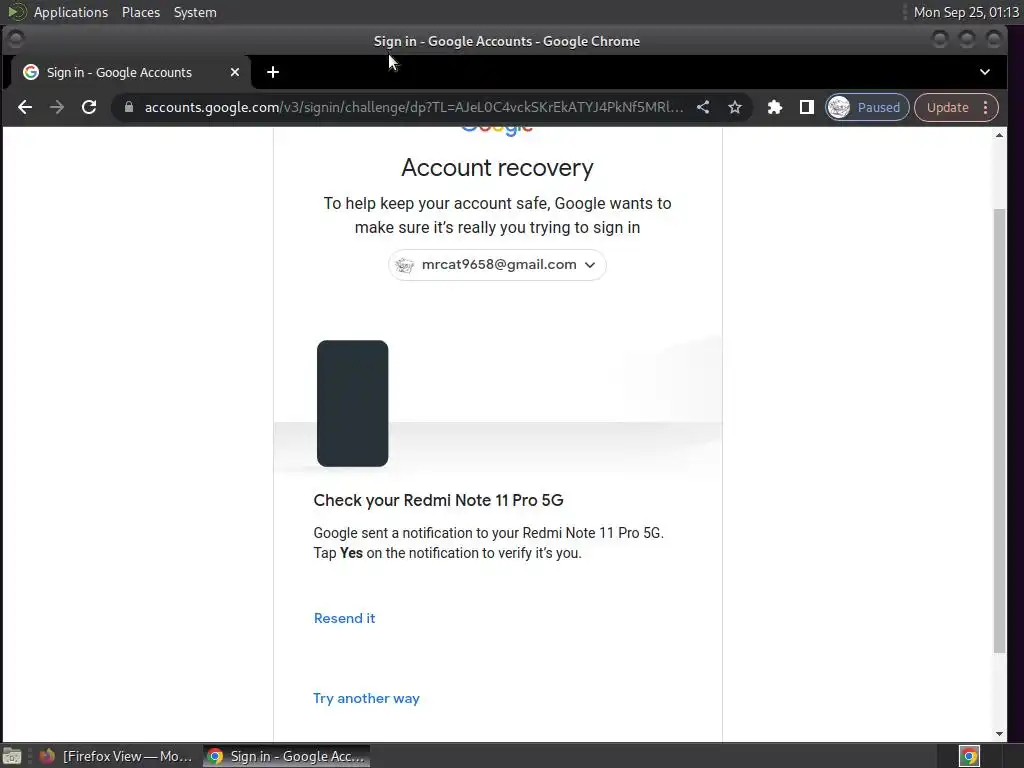
Task: Switch to Firefox View taskbar window
Action: [116, 756]
